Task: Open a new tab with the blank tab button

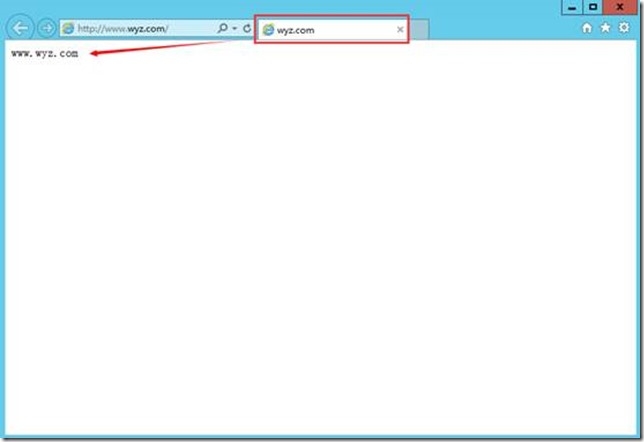Action: 419,30
